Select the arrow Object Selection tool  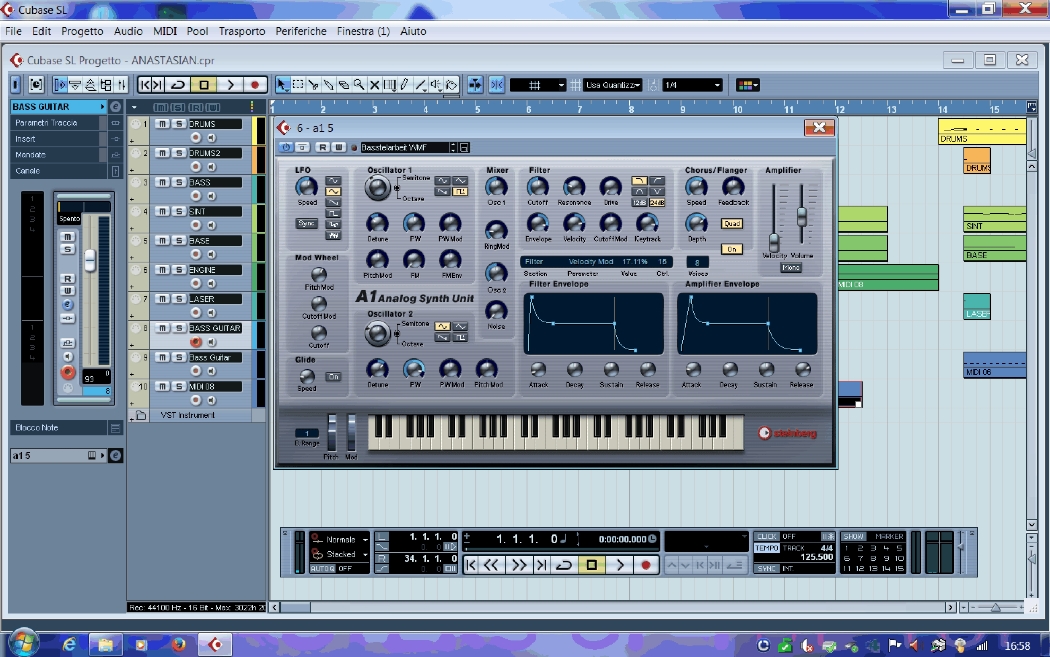pos(282,85)
